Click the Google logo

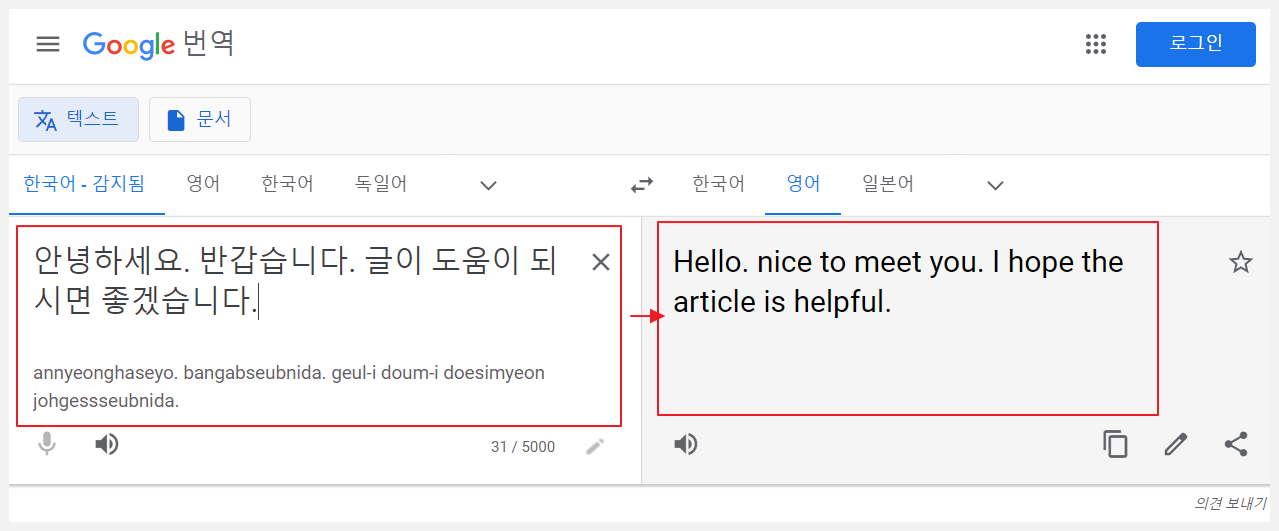point(129,45)
